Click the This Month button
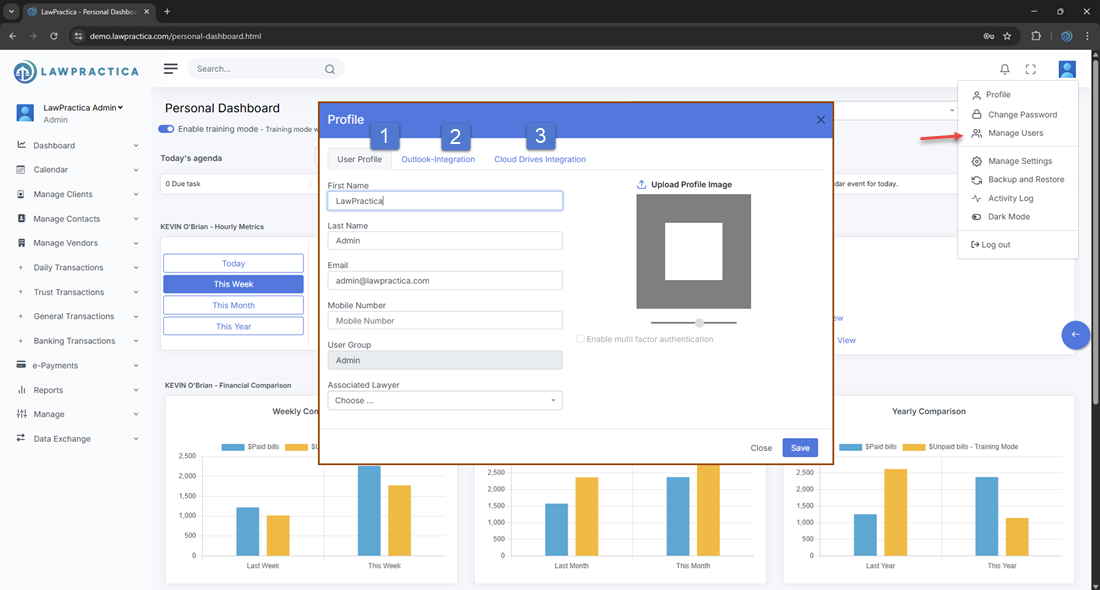 point(233,305)
